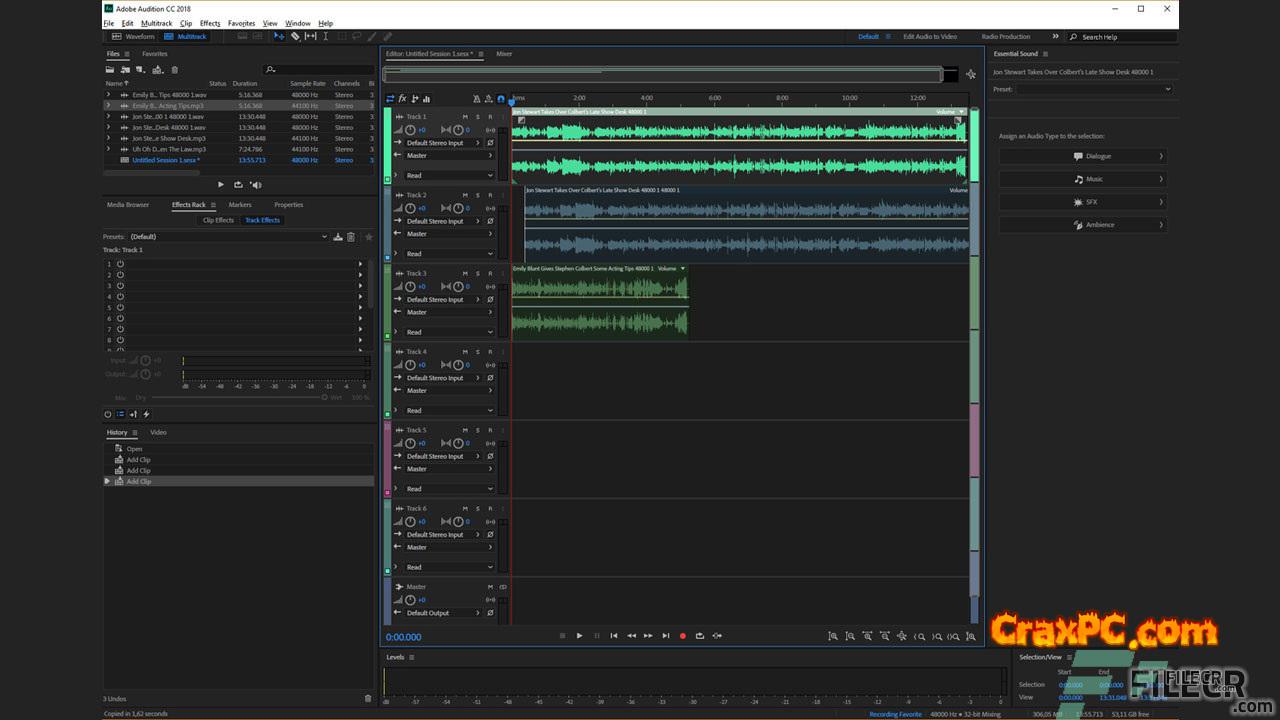Click the fx Effects button in the editor
This screenshot has height=720, width=1280.
402,99
